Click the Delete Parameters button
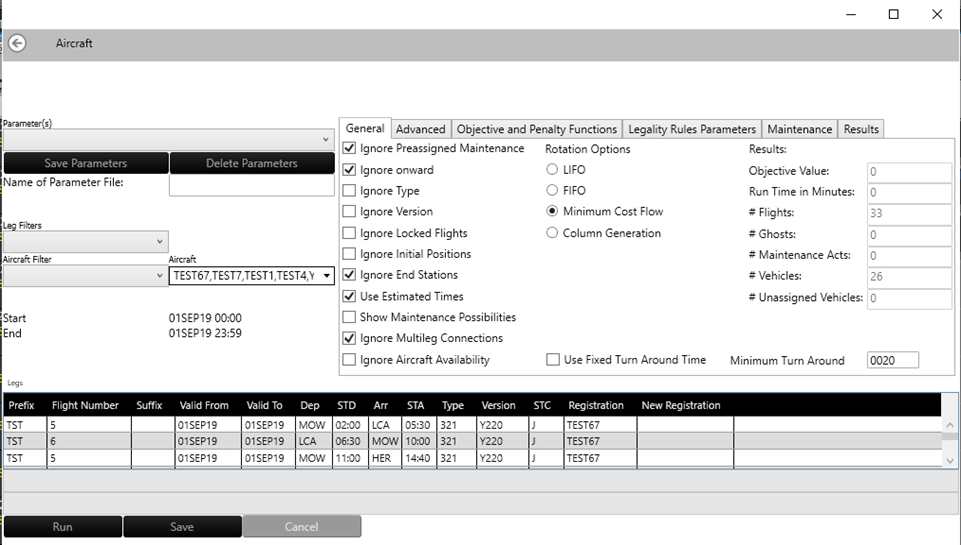 pos(252,163)
